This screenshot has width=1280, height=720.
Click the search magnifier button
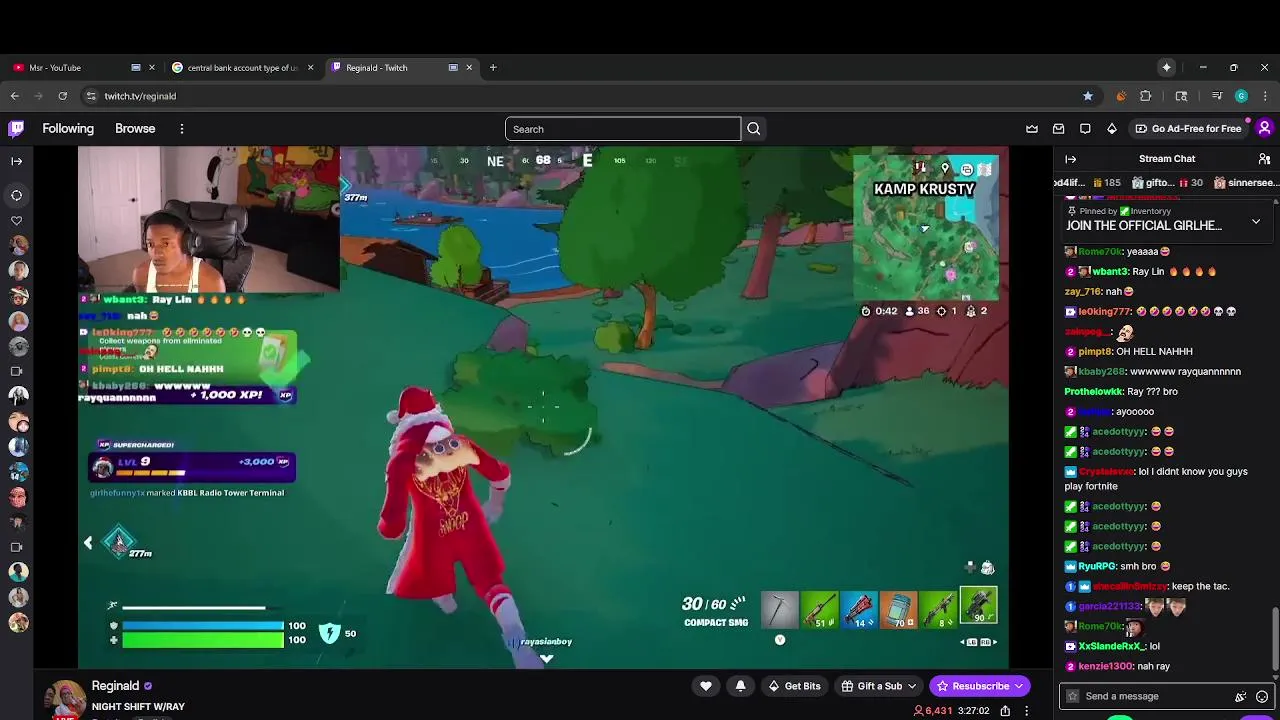click(754, 129)
